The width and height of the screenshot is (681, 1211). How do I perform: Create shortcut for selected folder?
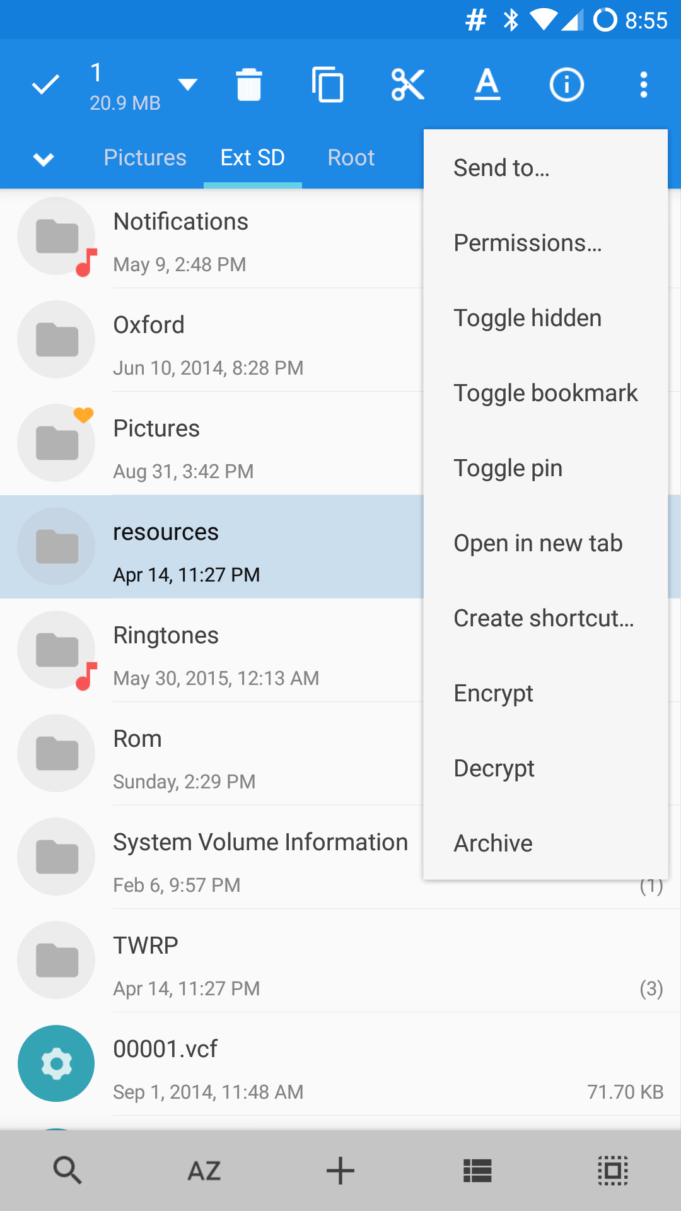click(x=543, y=617)
